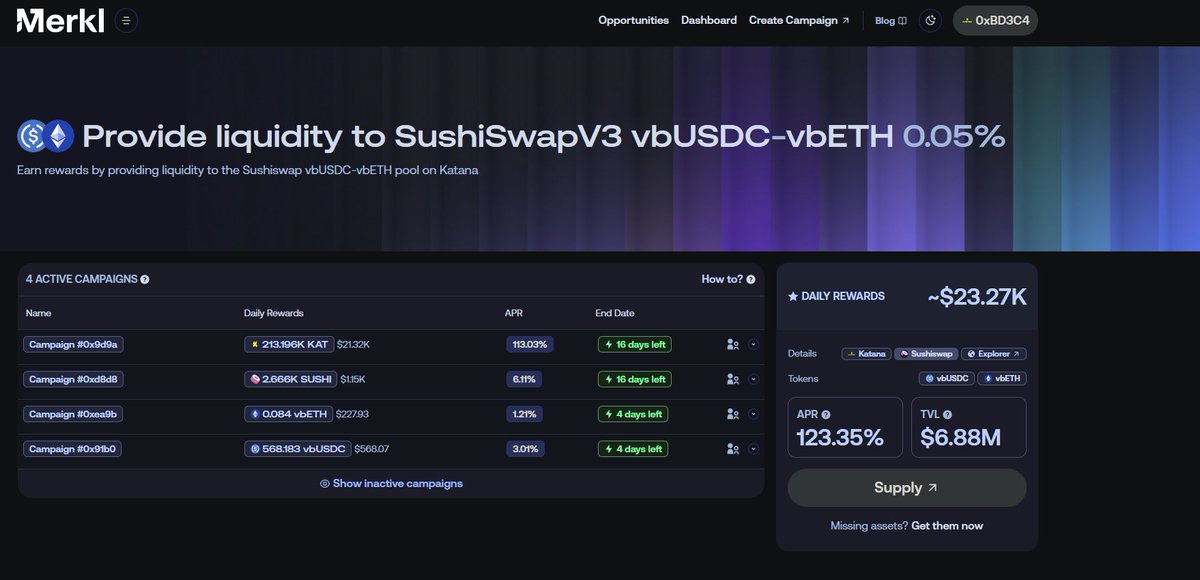Select Campaign #0xd8d8

(x=73, y=379)
